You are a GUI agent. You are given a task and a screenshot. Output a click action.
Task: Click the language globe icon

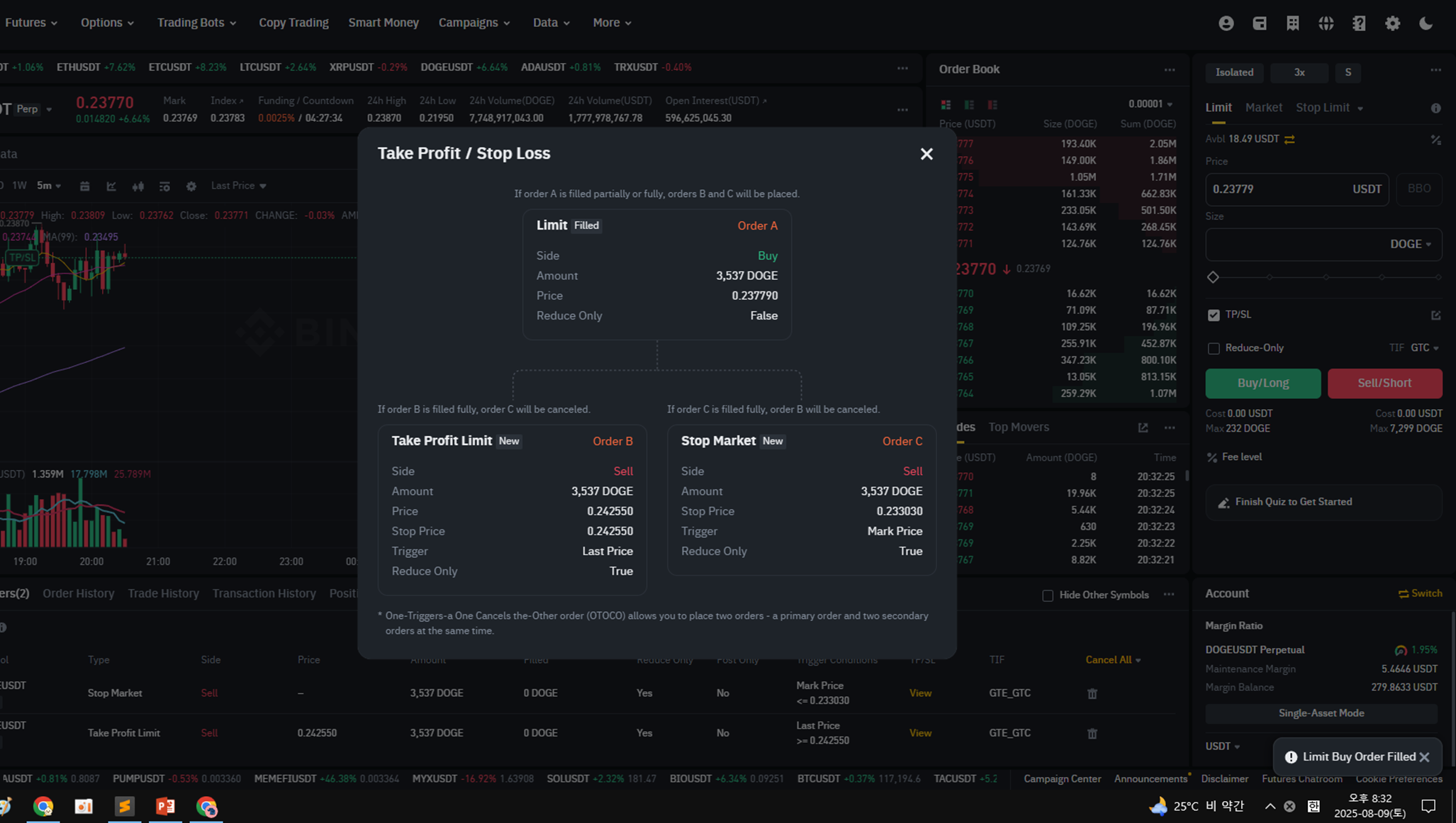(x=1326, y=23)
